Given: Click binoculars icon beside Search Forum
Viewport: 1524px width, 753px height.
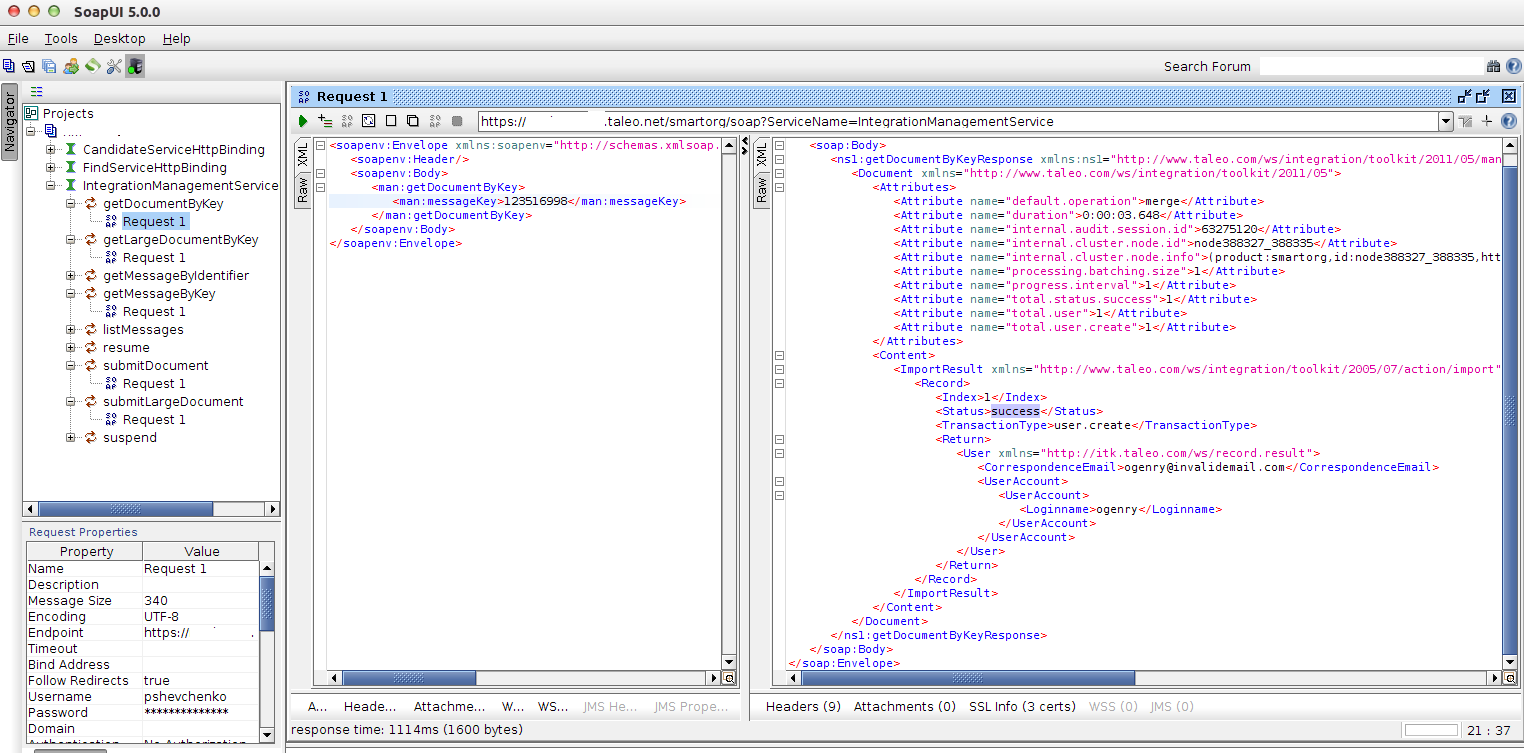Looking at the screenshot, I should pyautogui.click(x=1493, y=67).
